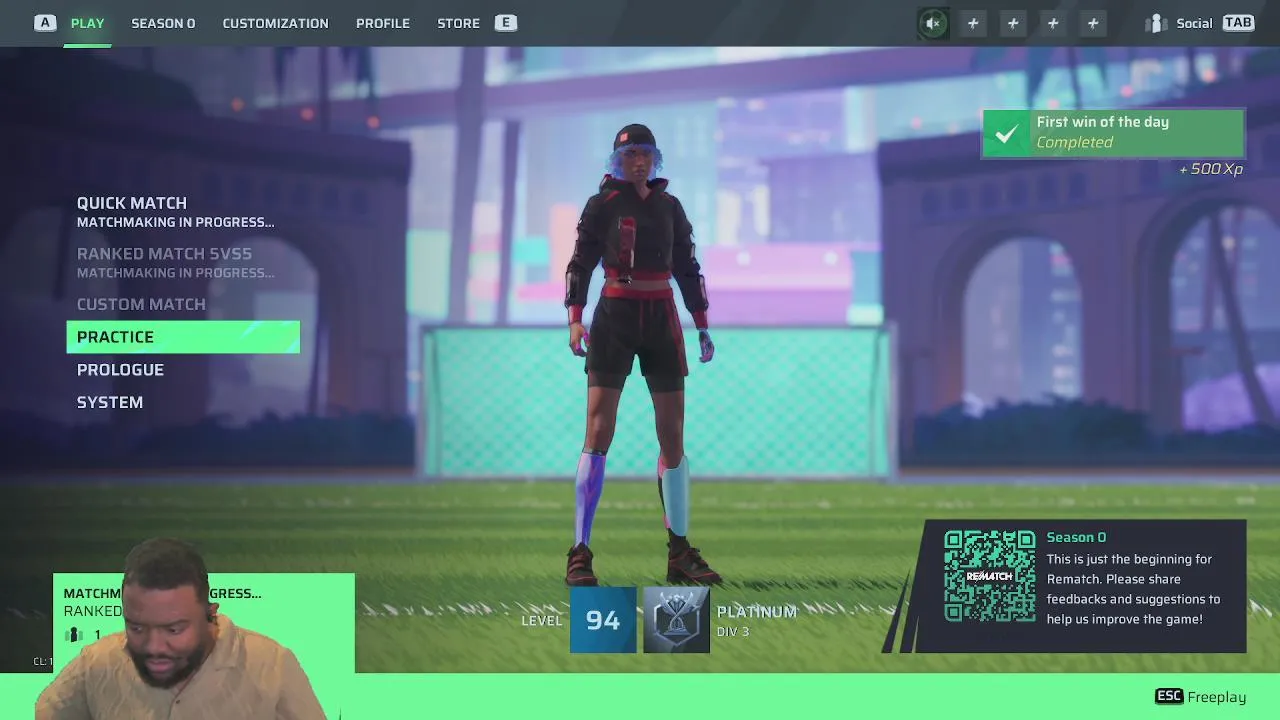The image size is (1280, 720).
Task: Click the Rematch QR code
Action: pos(990,576)
